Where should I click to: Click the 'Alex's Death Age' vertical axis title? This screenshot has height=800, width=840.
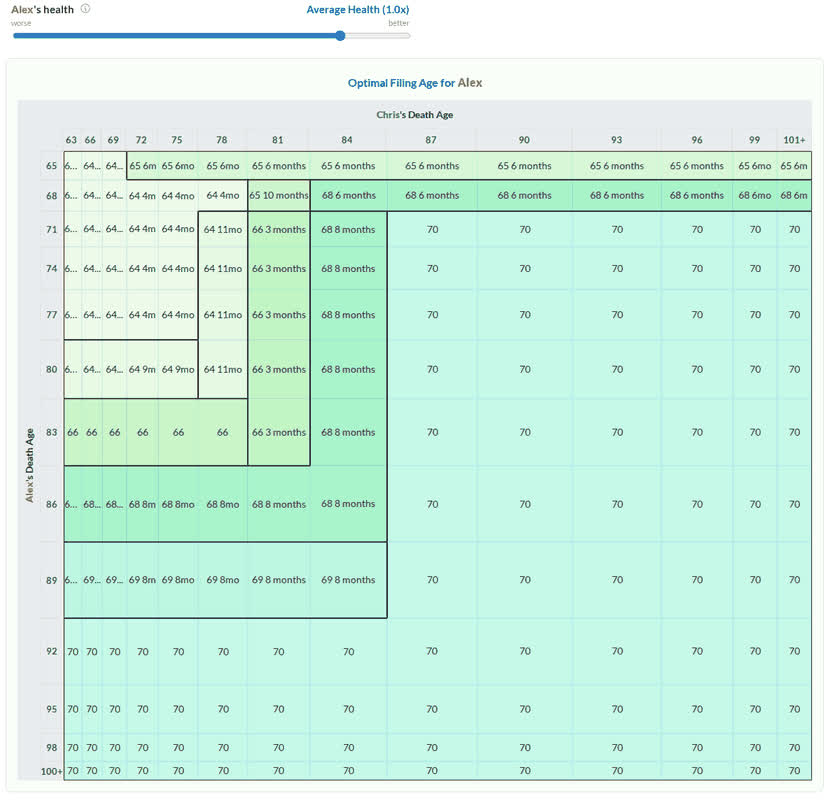coord(29,465)
